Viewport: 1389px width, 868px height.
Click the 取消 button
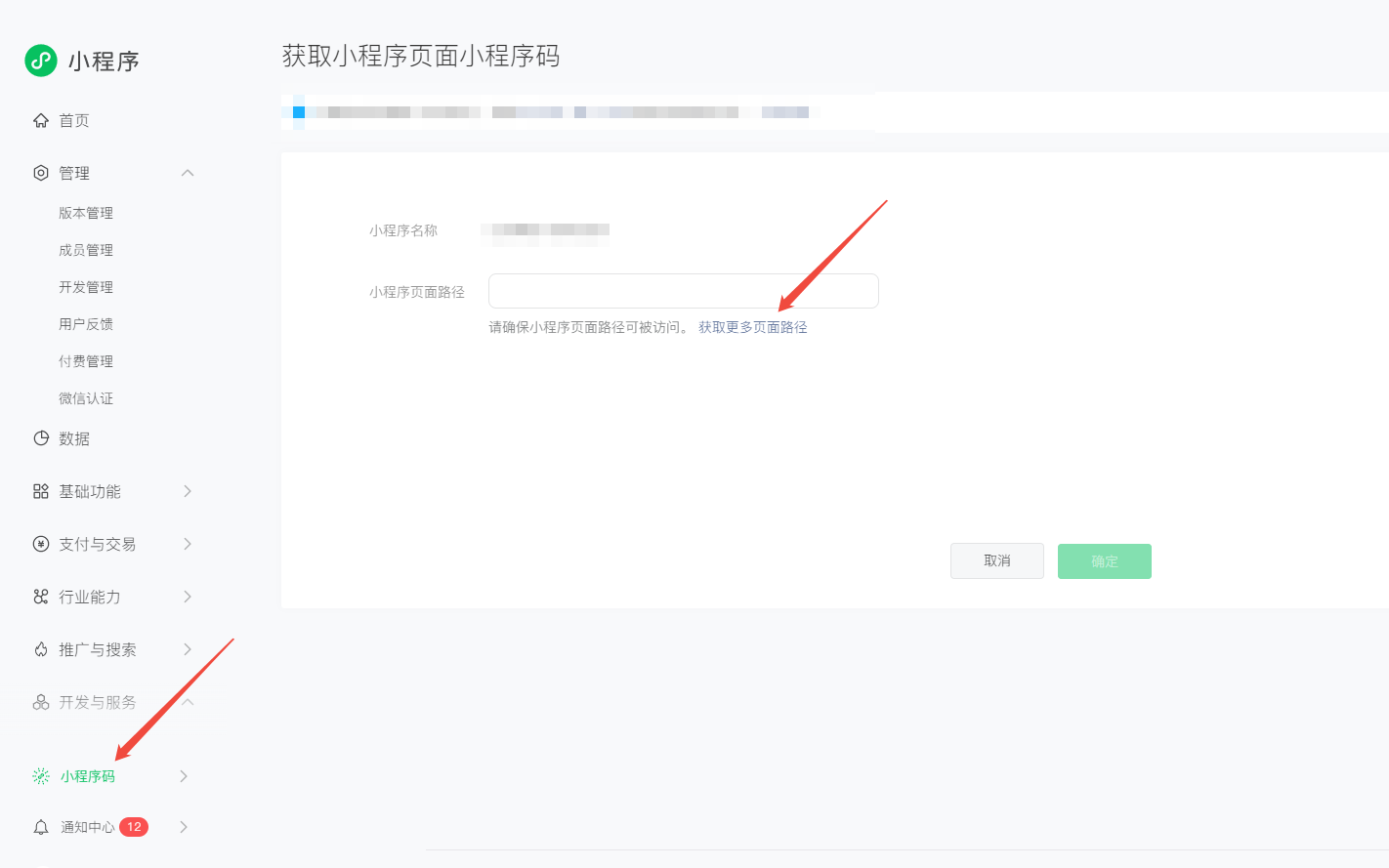coord(996,561)
